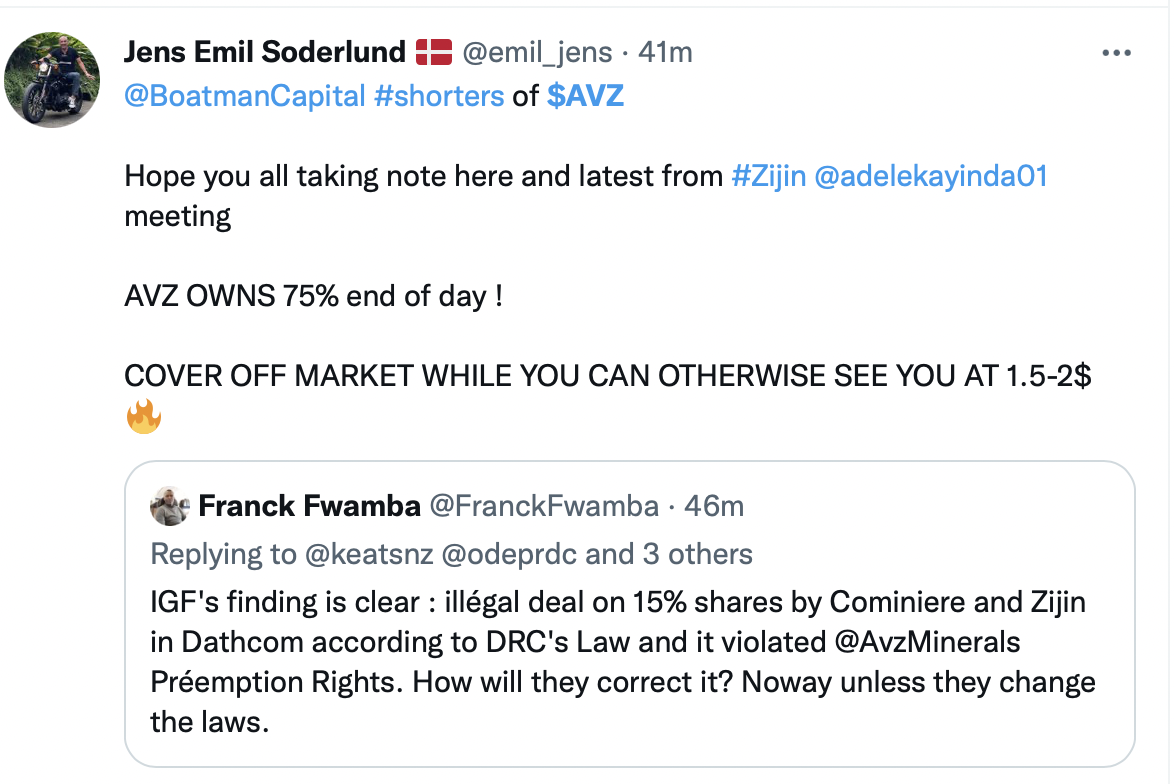
Task: Click the 'AVZ OWNS 75% end of day' text
Action: tap(313, 298)
